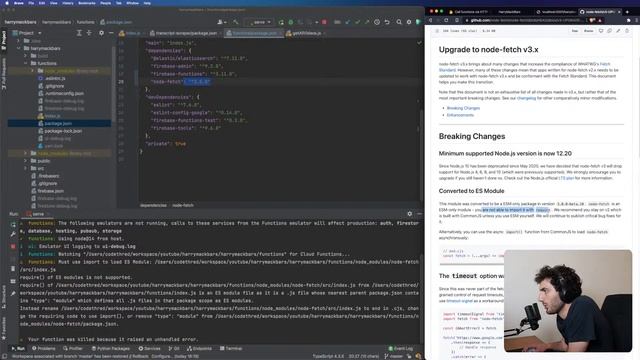
Task: Click the trash delete icon on GitHub file
Action: click(627, 31)
